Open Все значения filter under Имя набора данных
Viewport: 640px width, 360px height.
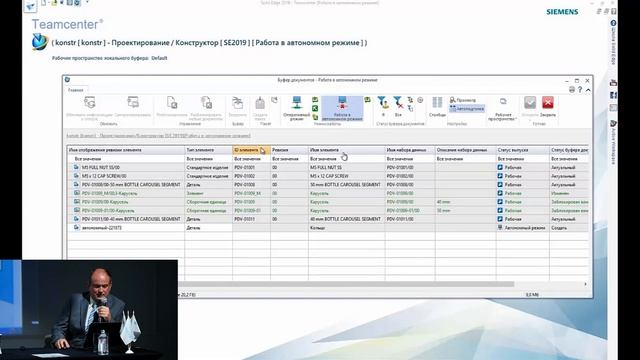tap(410, 159)
